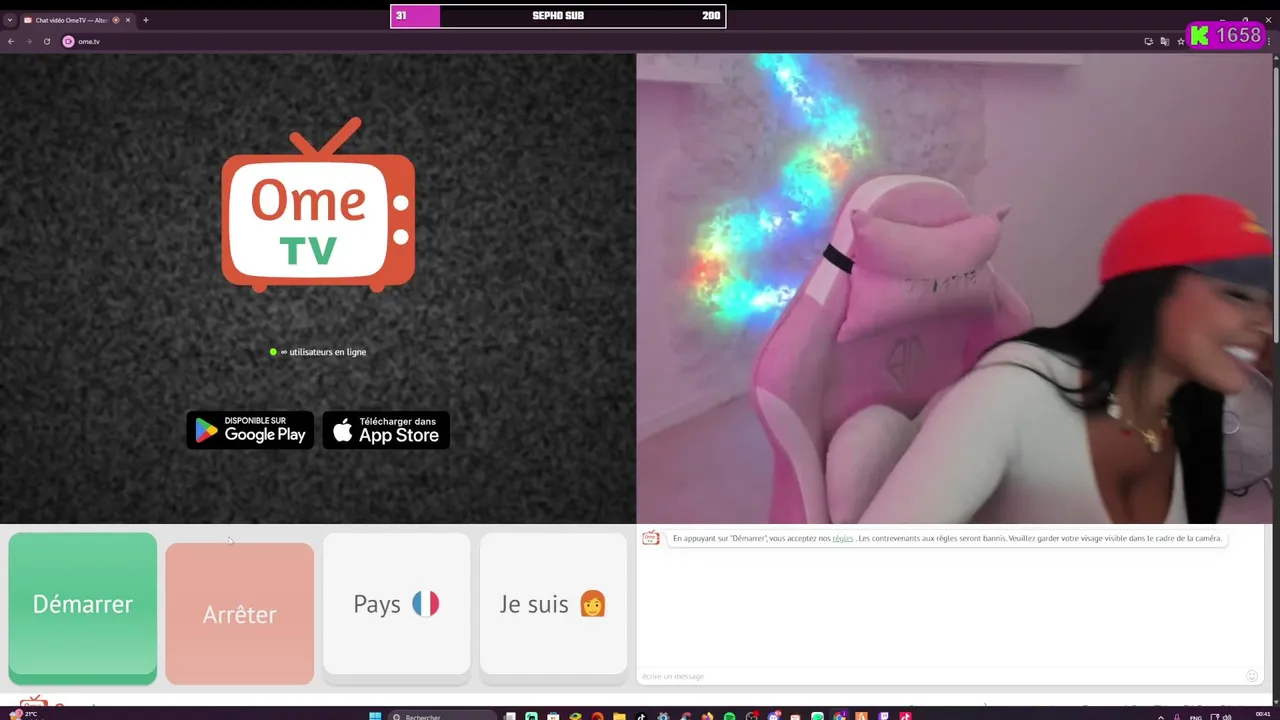Open Spotify from the taskbar

click(730, 716)
